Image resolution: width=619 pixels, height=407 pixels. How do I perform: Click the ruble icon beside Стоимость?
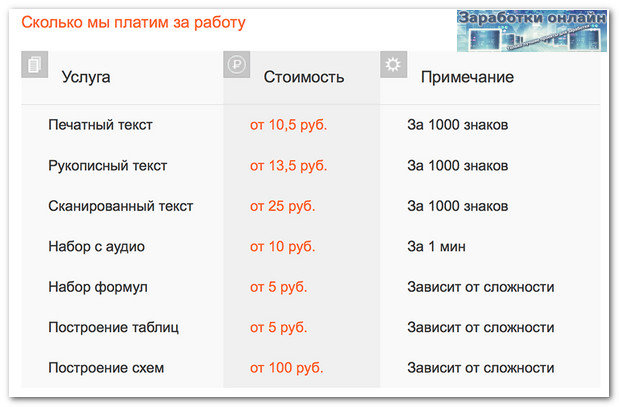pyautogui.click(x=236, y=64)
